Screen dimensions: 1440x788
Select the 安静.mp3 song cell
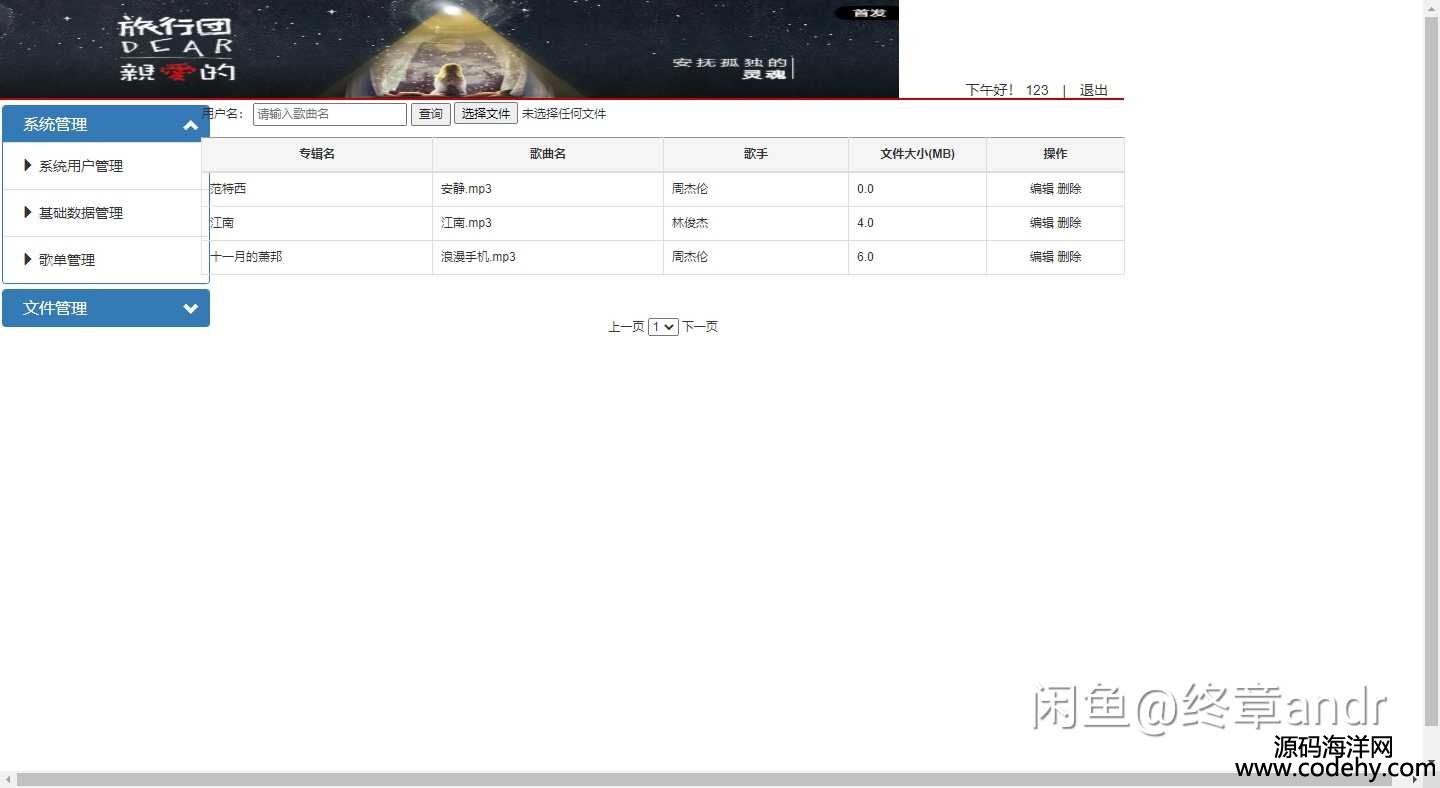pos(548,189)
